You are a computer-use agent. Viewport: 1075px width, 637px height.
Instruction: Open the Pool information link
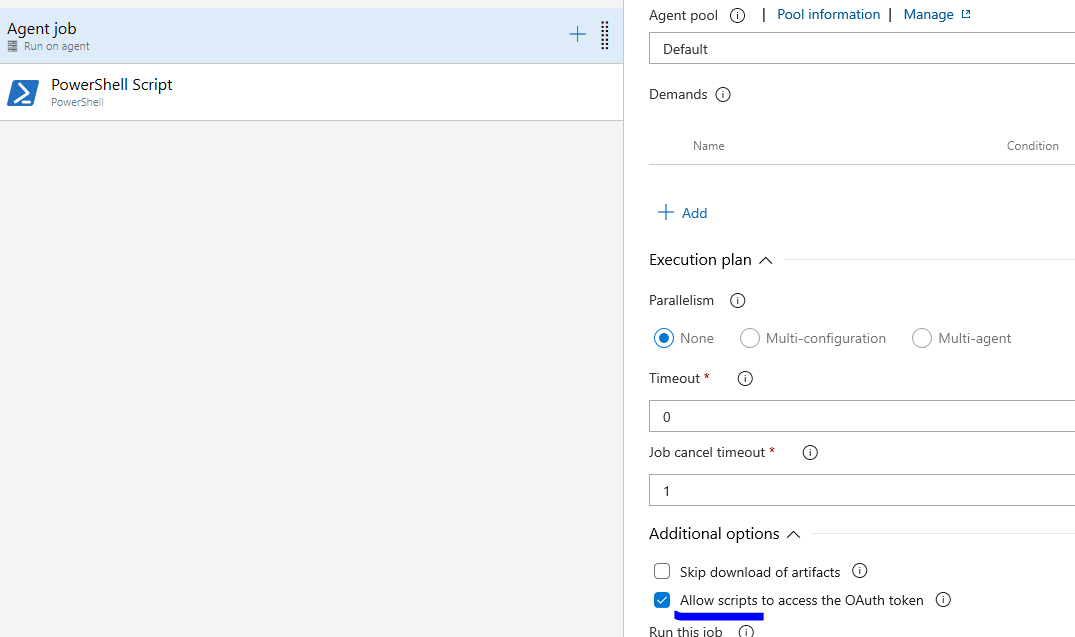coord(828,14)
